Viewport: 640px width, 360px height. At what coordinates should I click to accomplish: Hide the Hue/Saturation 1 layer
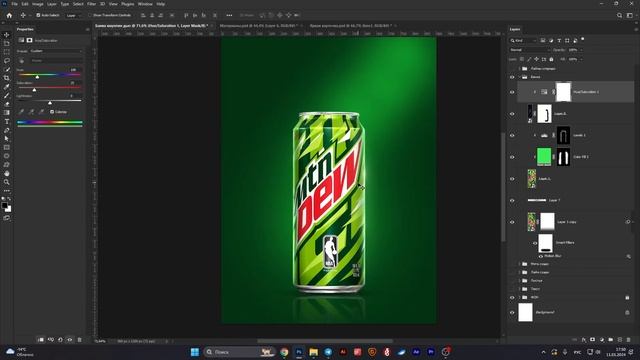(512, 92)
